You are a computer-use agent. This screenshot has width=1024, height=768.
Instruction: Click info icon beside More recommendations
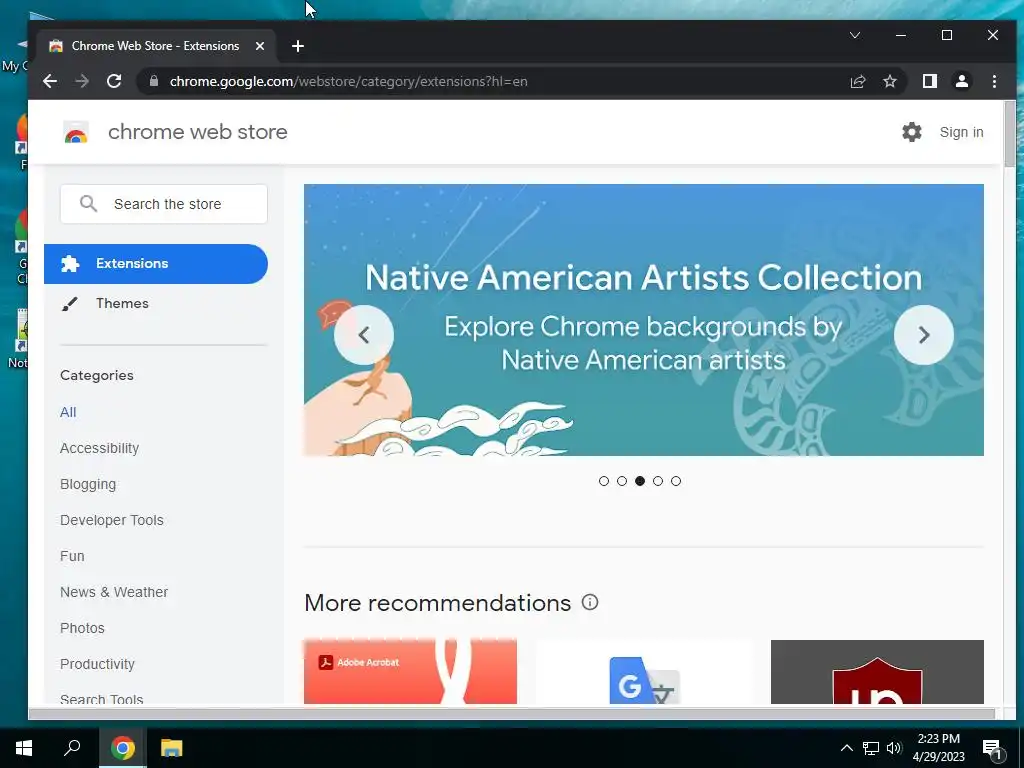click(x=590, y=602)
